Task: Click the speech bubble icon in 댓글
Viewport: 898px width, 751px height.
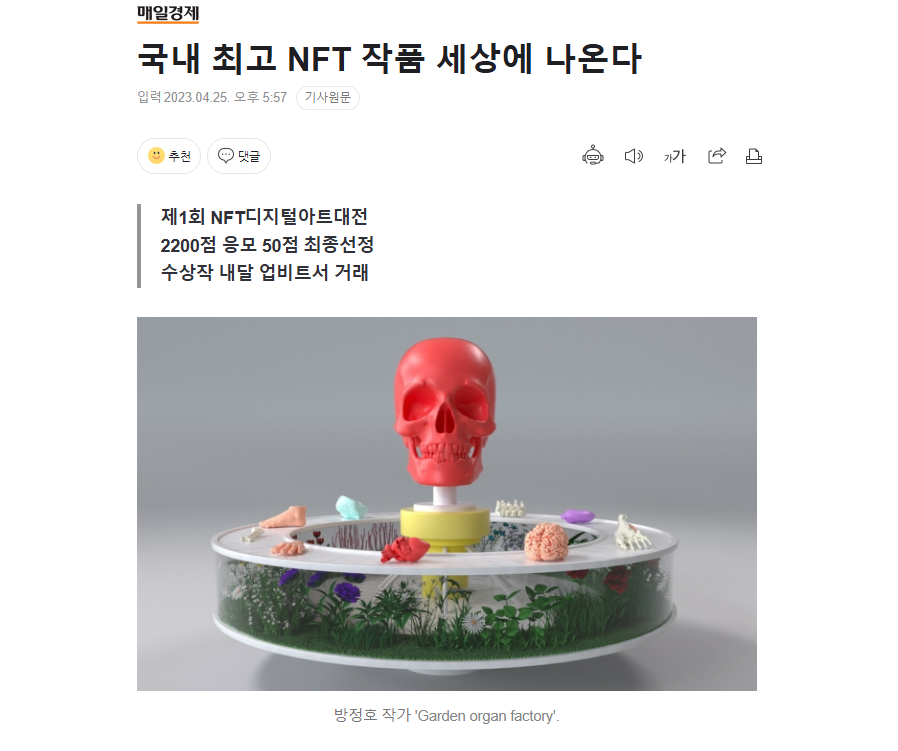Action: click(226, 155)
